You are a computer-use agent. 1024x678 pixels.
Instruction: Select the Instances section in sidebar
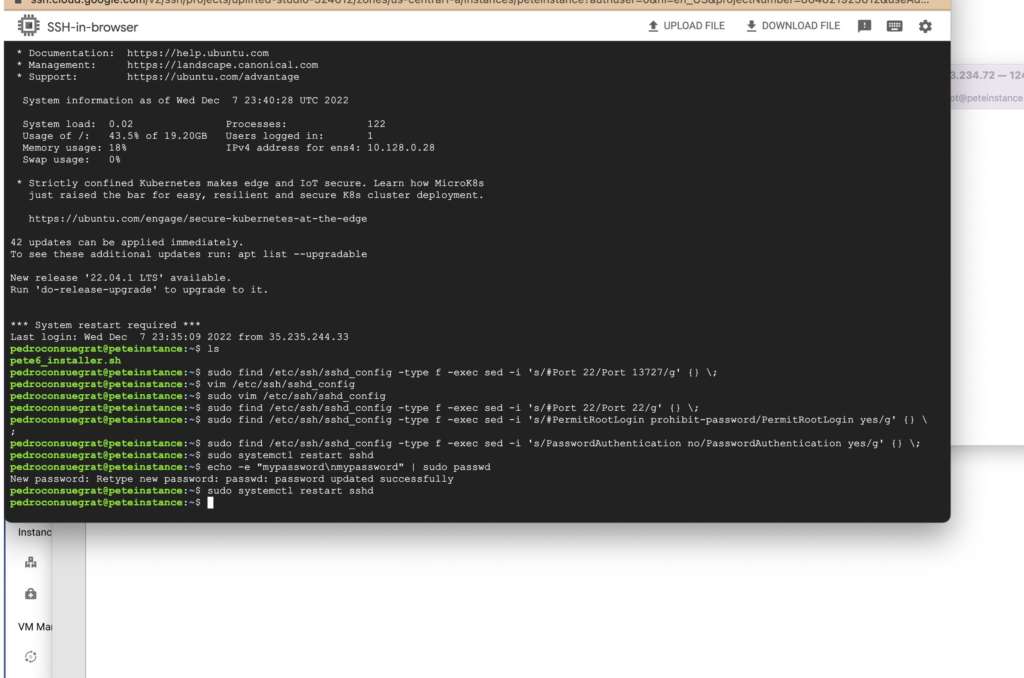coord(35,532)
